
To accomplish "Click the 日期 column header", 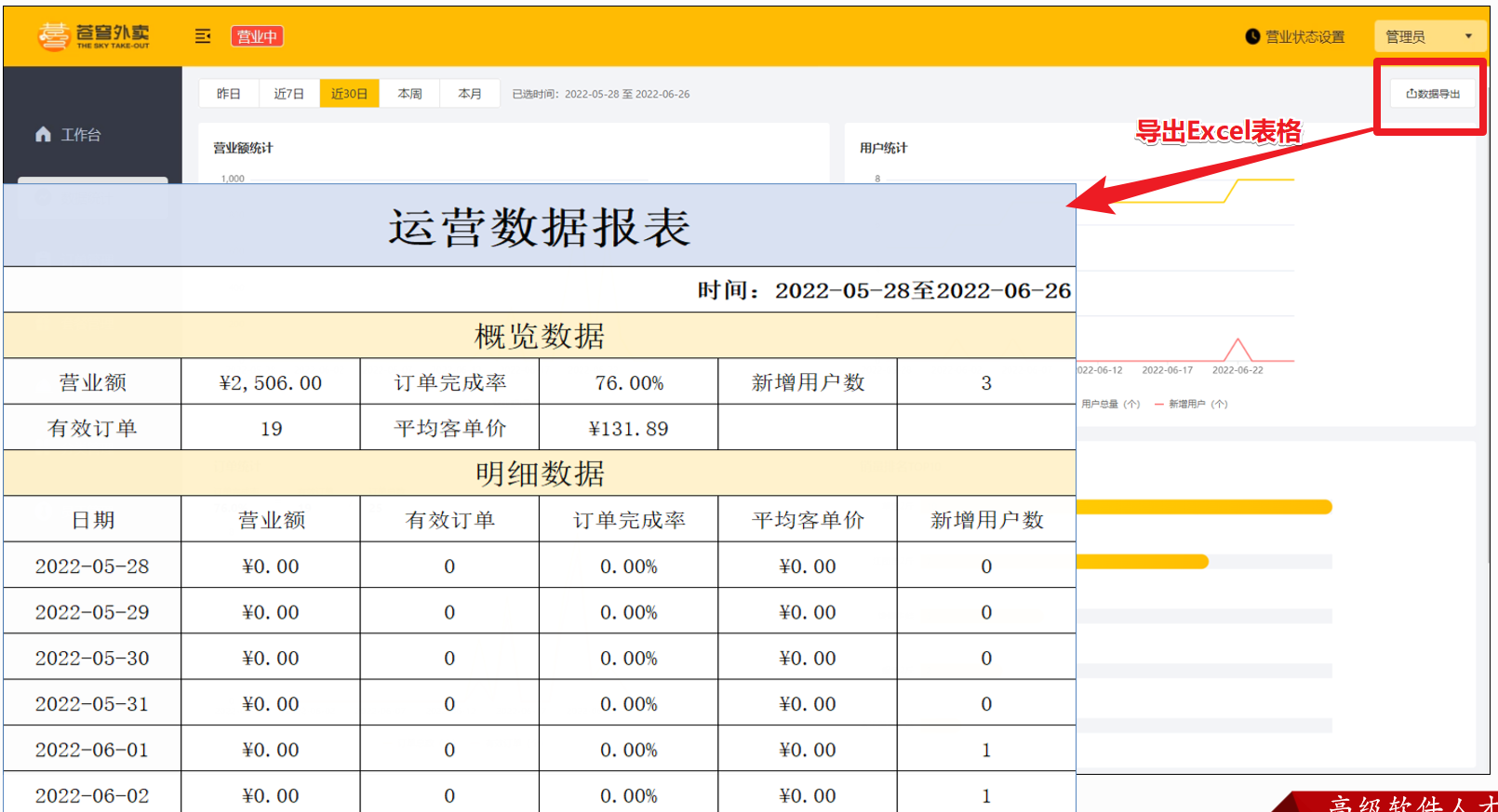I will pyautogui.click(x=92, y=519).
